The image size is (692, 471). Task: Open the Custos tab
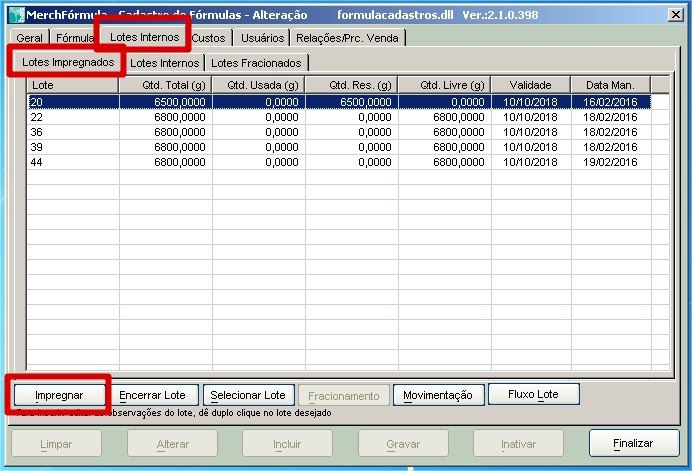[x=209, y=38]
